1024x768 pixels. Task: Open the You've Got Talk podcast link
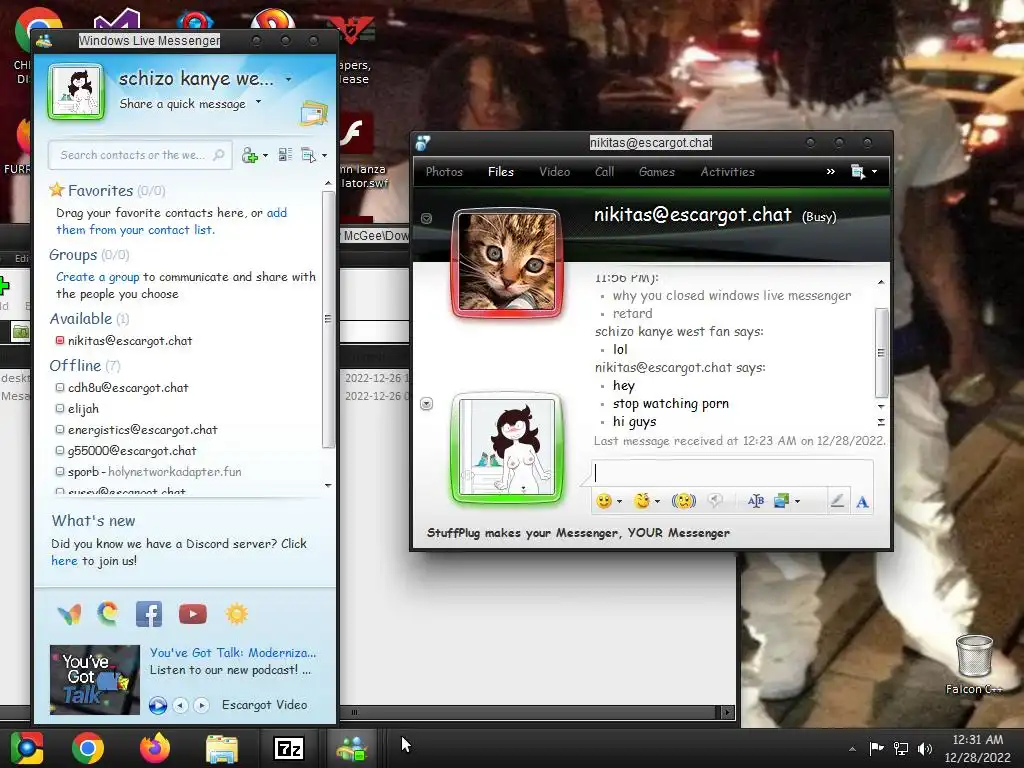pyautogui.click(x=232, y=652)
